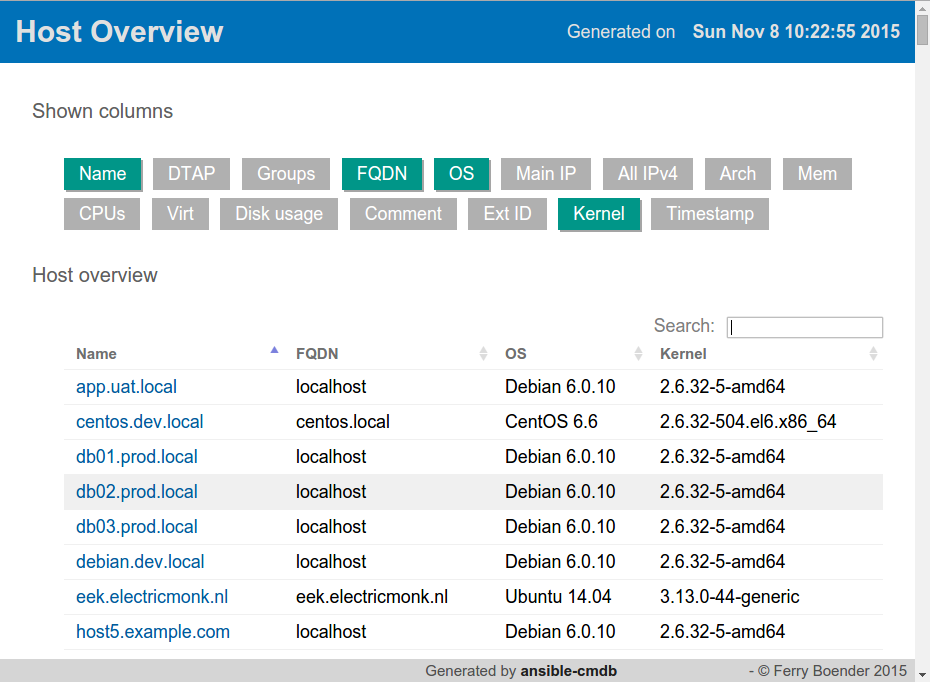Click the 2.6.32-504.el6.x86_64 kernel cell
Screen dimensions: 930x682
pos(748,422)
